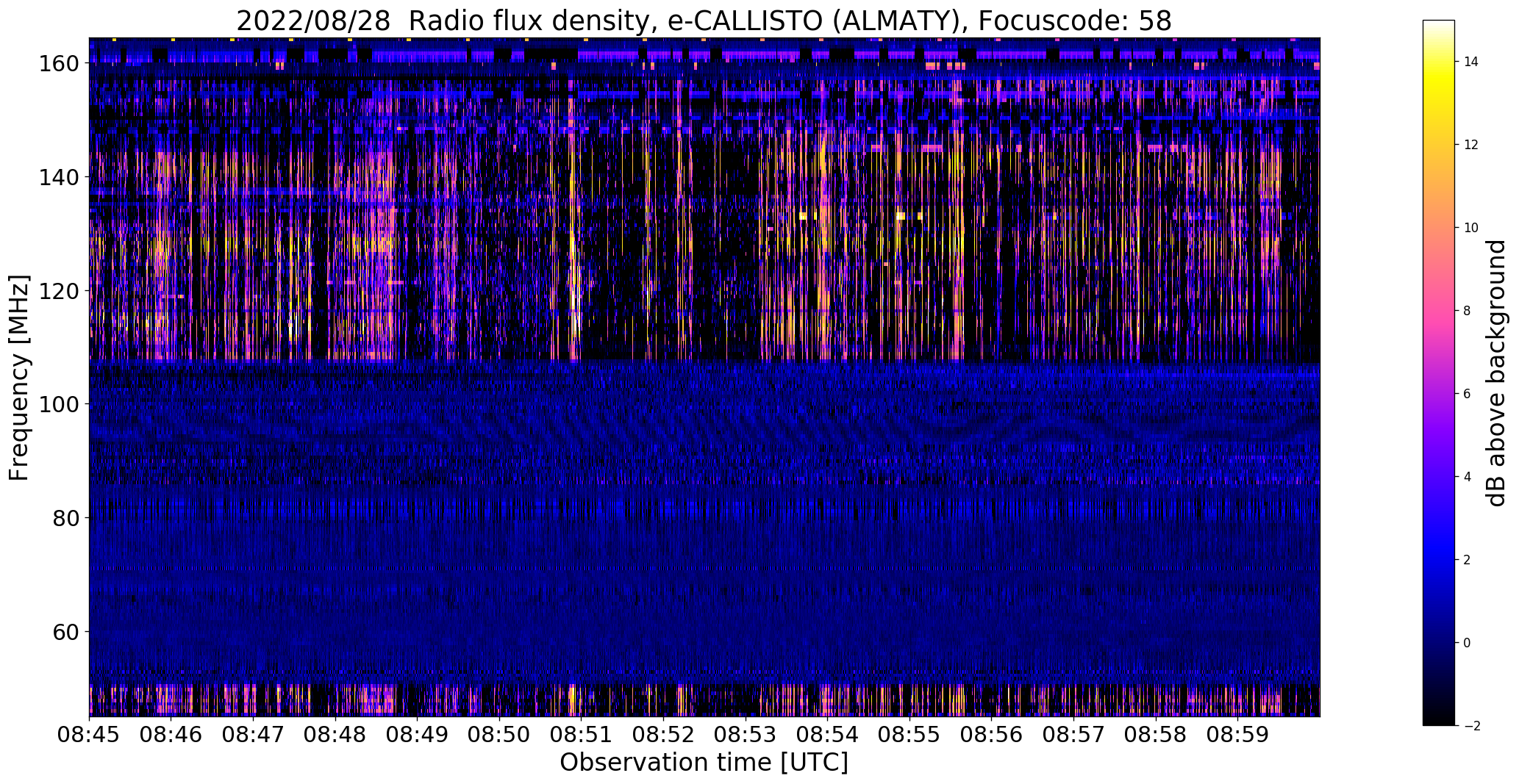Screen dimensions: 1519x784
Task: Click the colorbar tick label 2
Action: [1468, 560]
